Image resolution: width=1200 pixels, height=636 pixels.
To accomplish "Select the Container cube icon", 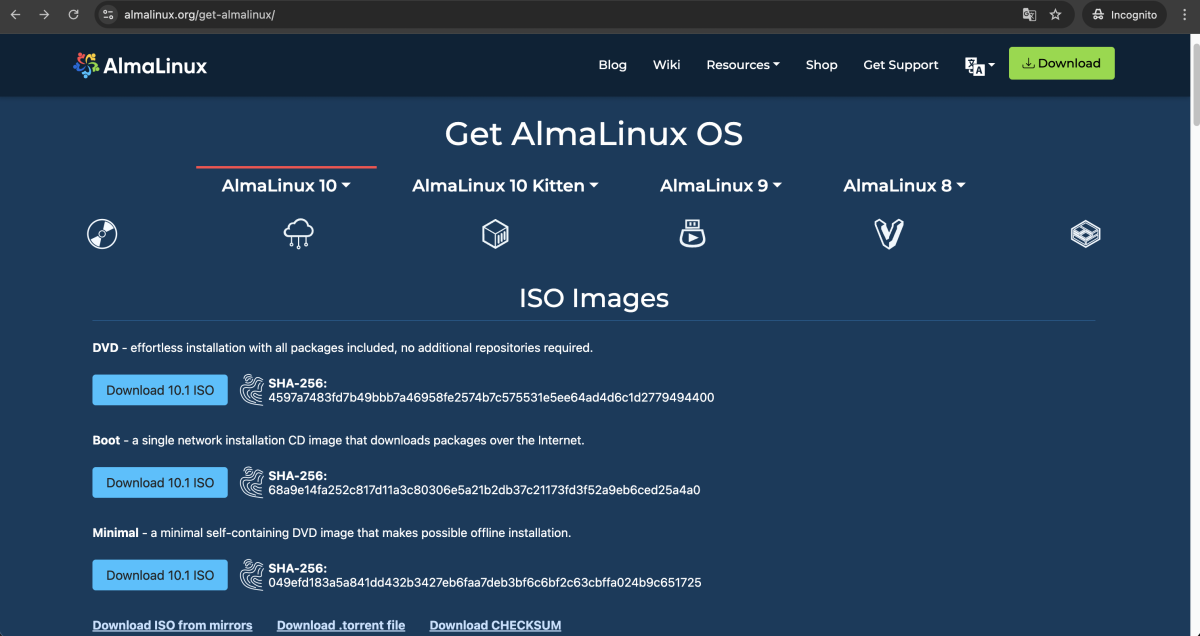I will 495,234.
